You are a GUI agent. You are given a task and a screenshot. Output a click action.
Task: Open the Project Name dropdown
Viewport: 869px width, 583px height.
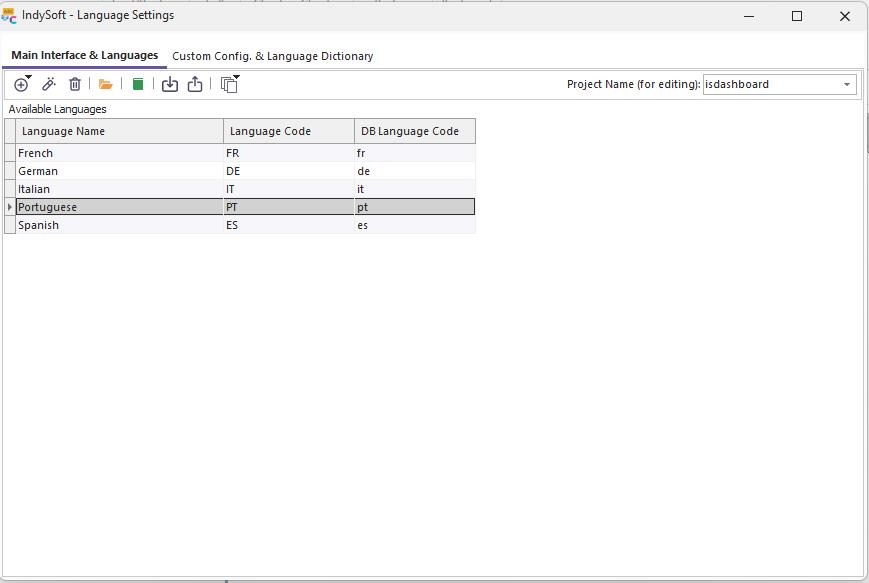pyautogui.click(x=846, y=85)
